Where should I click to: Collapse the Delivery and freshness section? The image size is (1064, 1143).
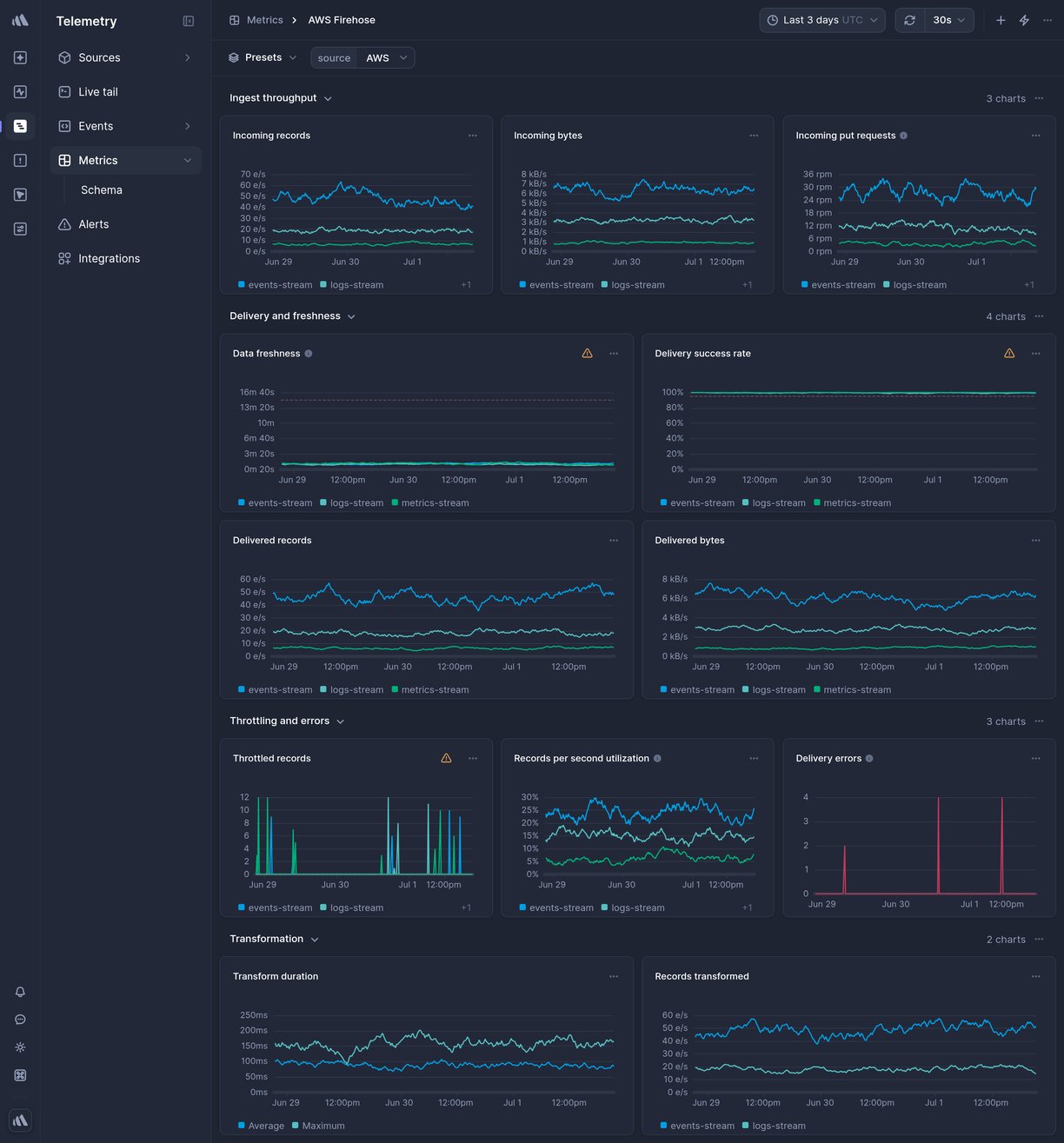(292, 316)
